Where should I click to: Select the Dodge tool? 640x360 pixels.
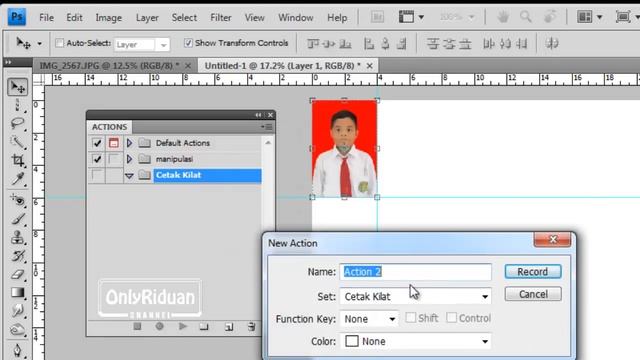pyautogui.click(x=18, y=329)
